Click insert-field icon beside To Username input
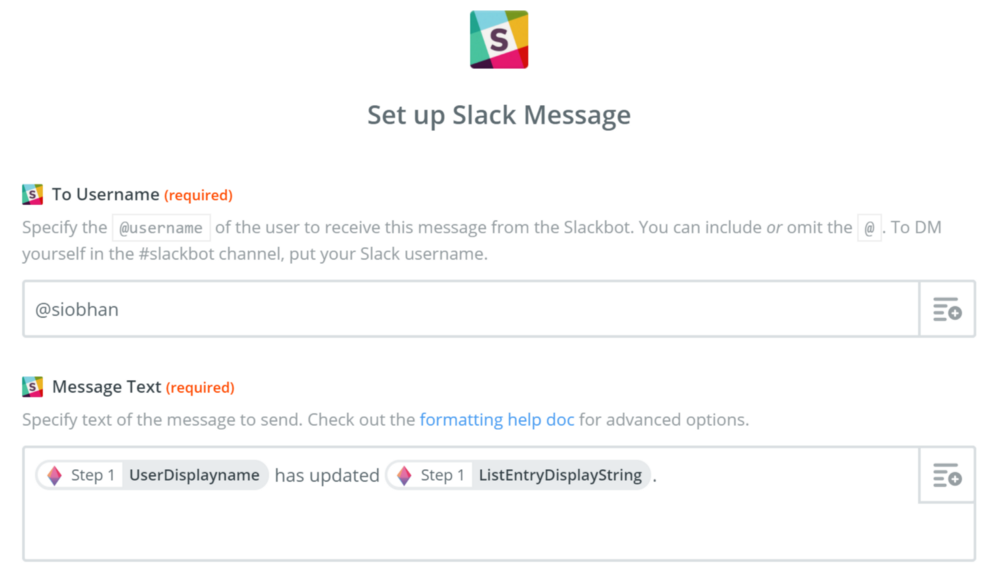Viewport: 1000px width, 570px height. point(947,309)
